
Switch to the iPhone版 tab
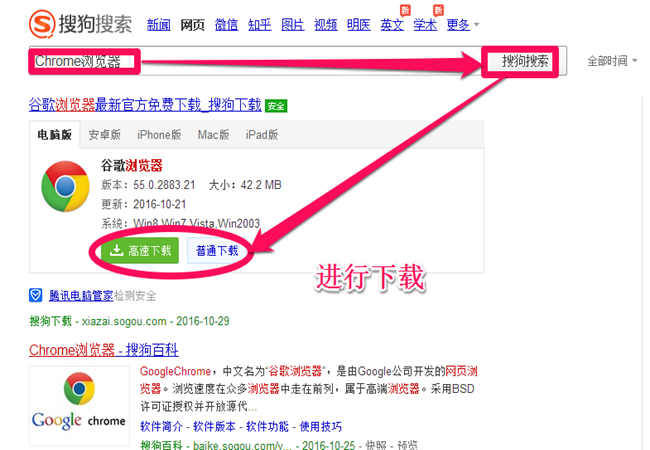159,135
